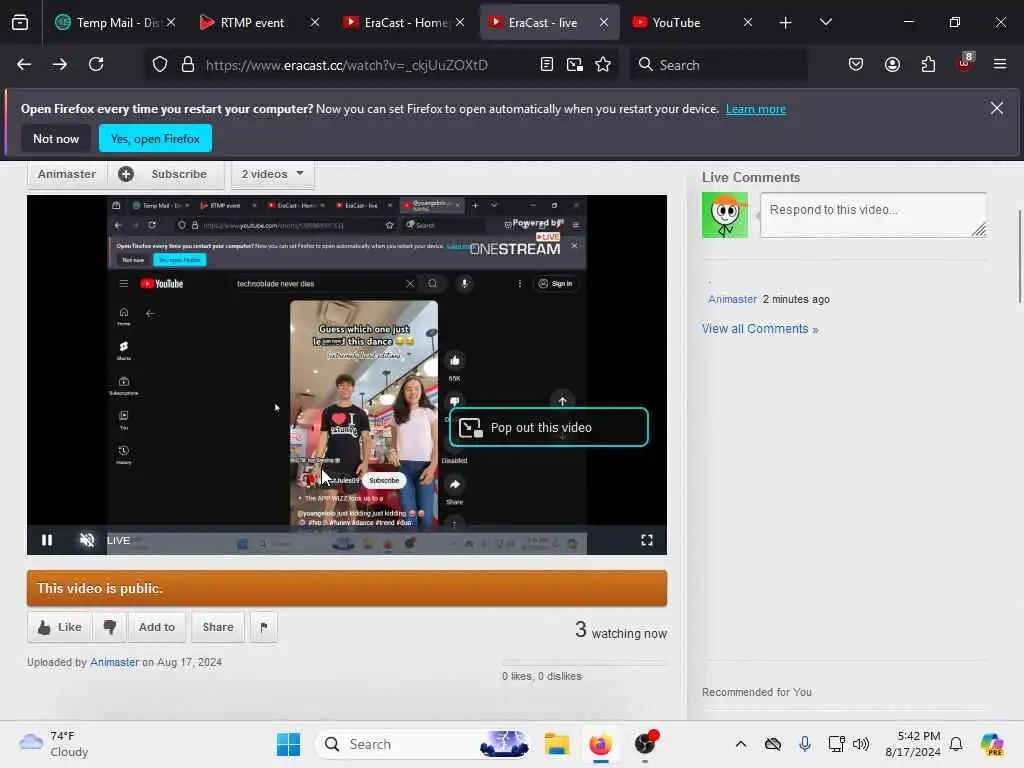The width and height of the screenshot is (1024, 768).
Task: Click the Add to button
Action: click(157, 627)
